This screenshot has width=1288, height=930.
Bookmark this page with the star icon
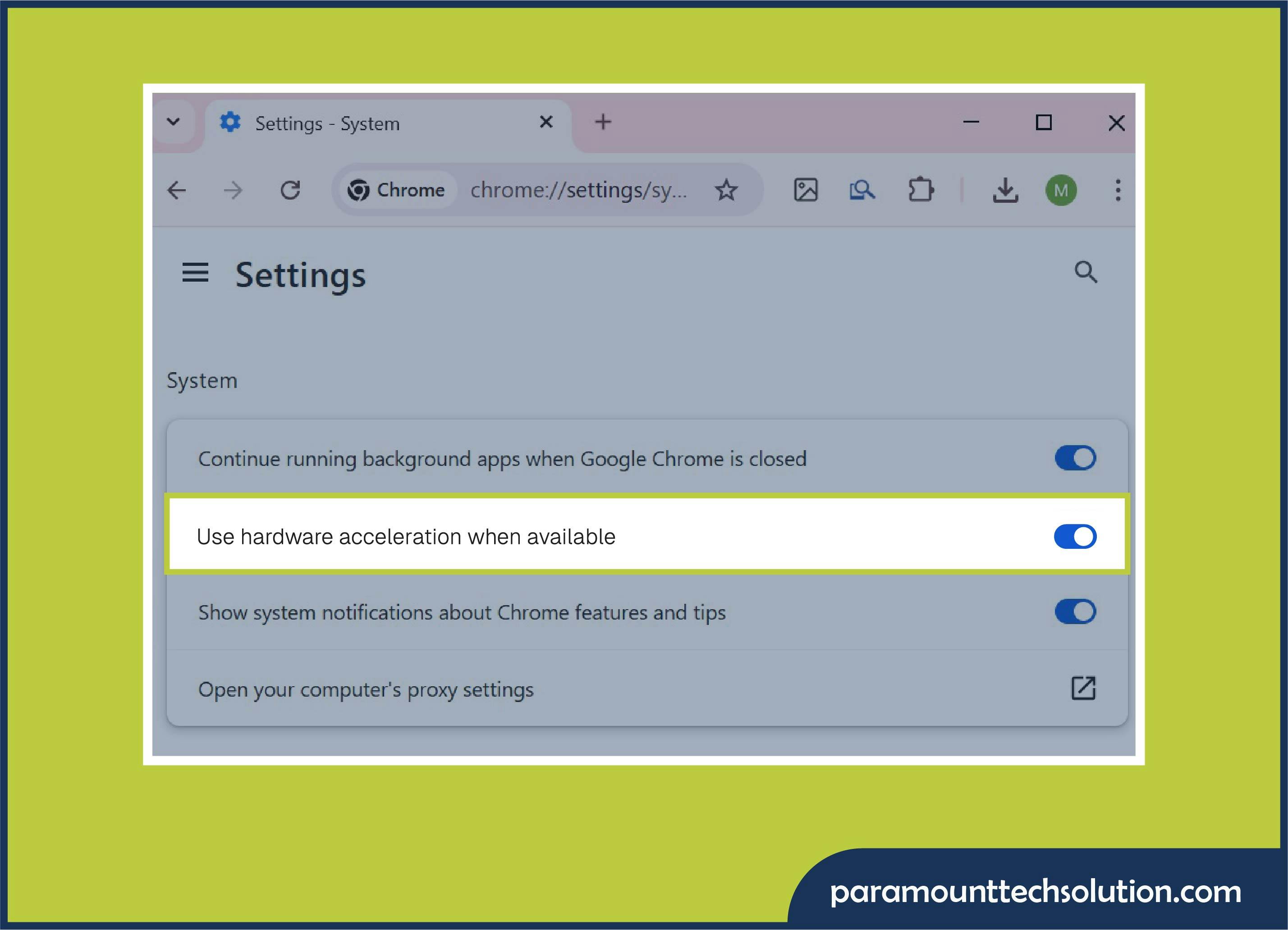pos(726,190)
